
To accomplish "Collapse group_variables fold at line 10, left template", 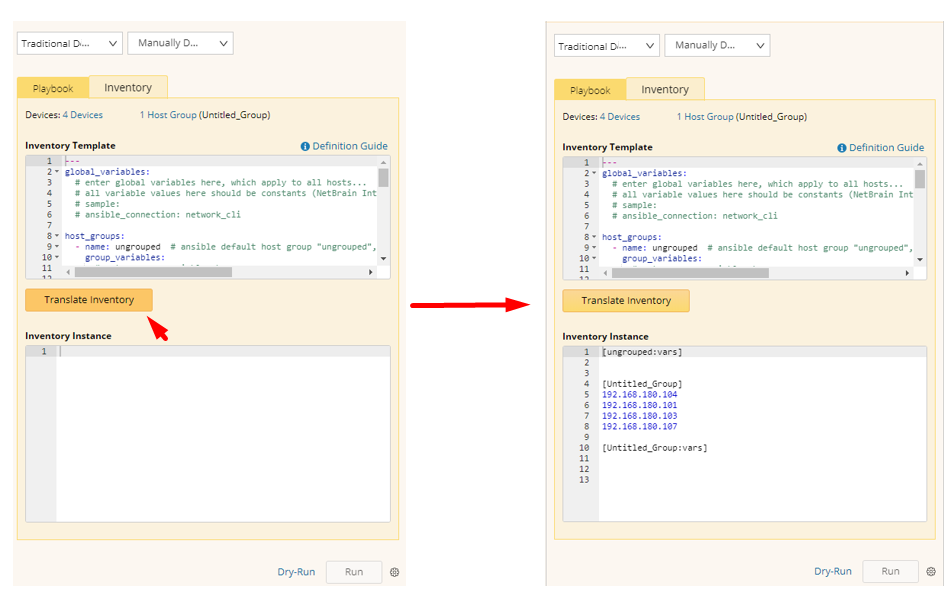I will coord(57,257).
